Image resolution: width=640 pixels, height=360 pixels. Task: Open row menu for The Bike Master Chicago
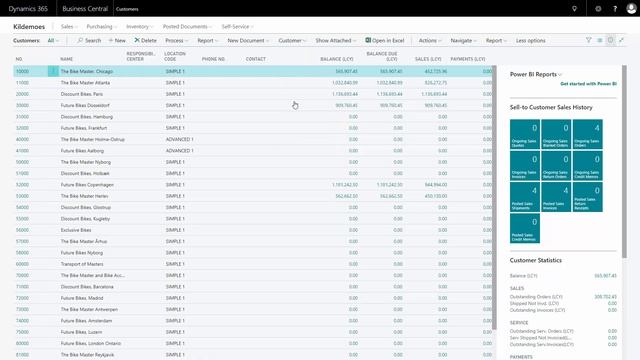tap(53, 71)
